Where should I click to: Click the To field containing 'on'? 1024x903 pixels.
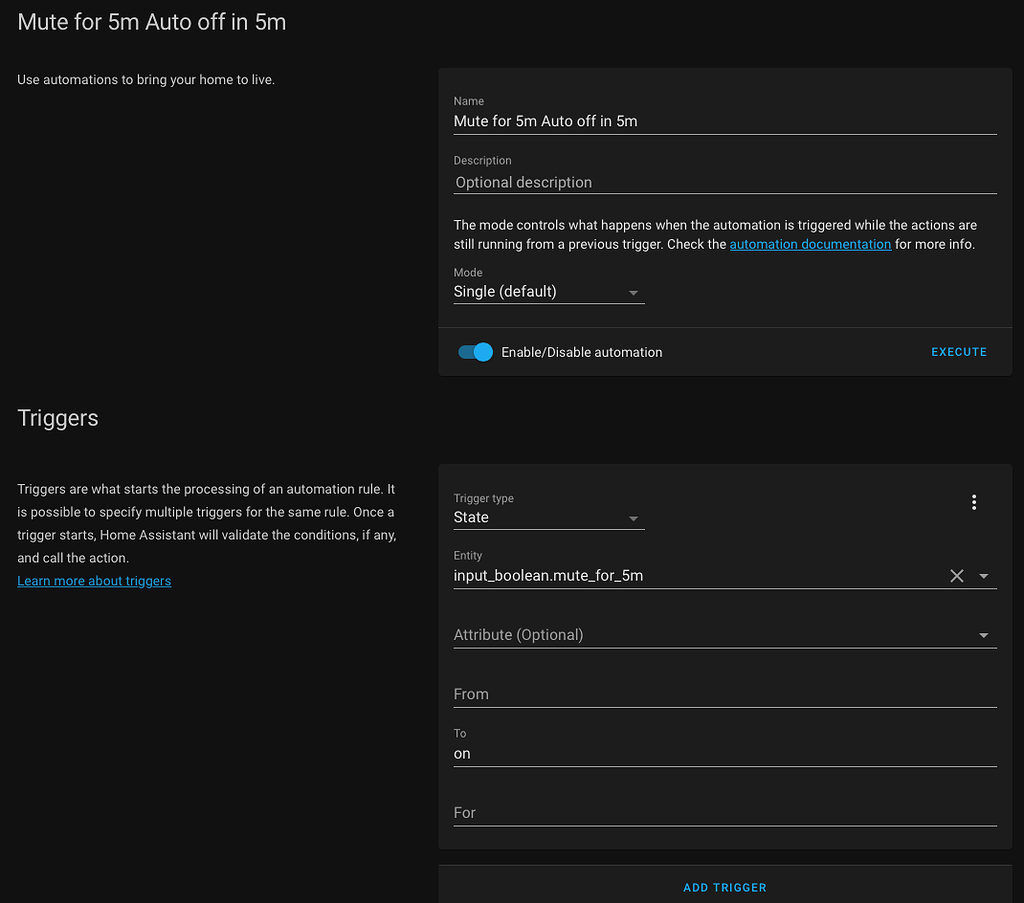724,754
